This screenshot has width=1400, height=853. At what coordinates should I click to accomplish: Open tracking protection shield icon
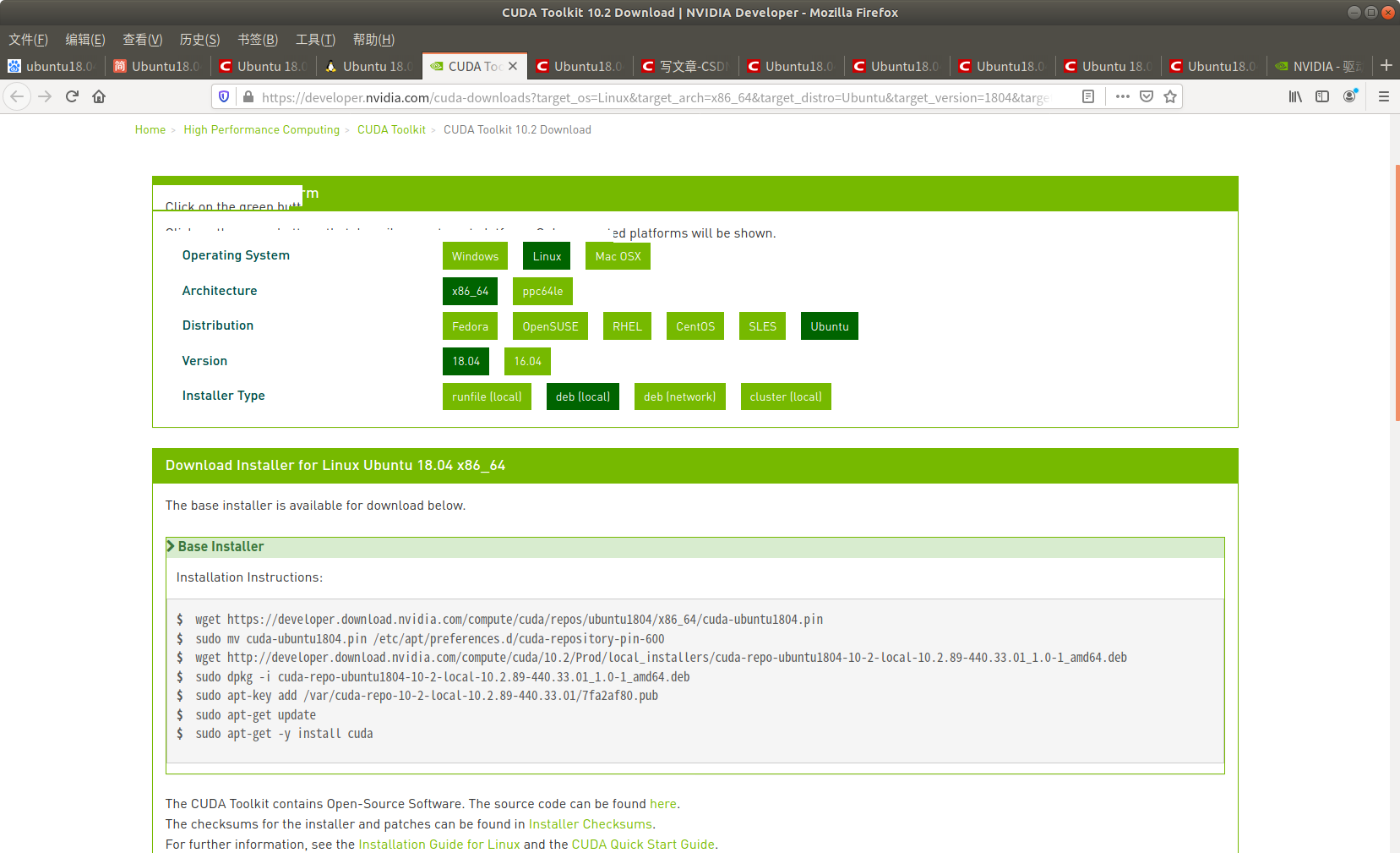(x=224, y=96)
